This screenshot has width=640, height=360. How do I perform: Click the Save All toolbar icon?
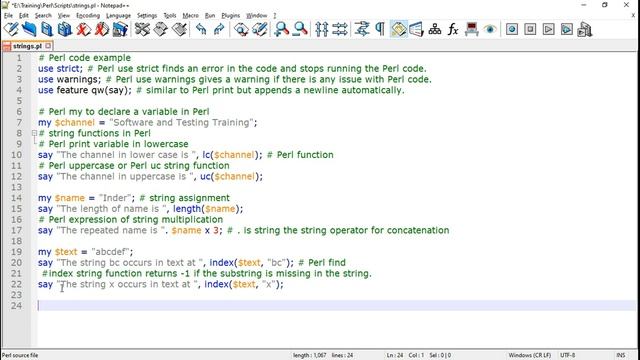pyautogui.click(x=64, y=29)
